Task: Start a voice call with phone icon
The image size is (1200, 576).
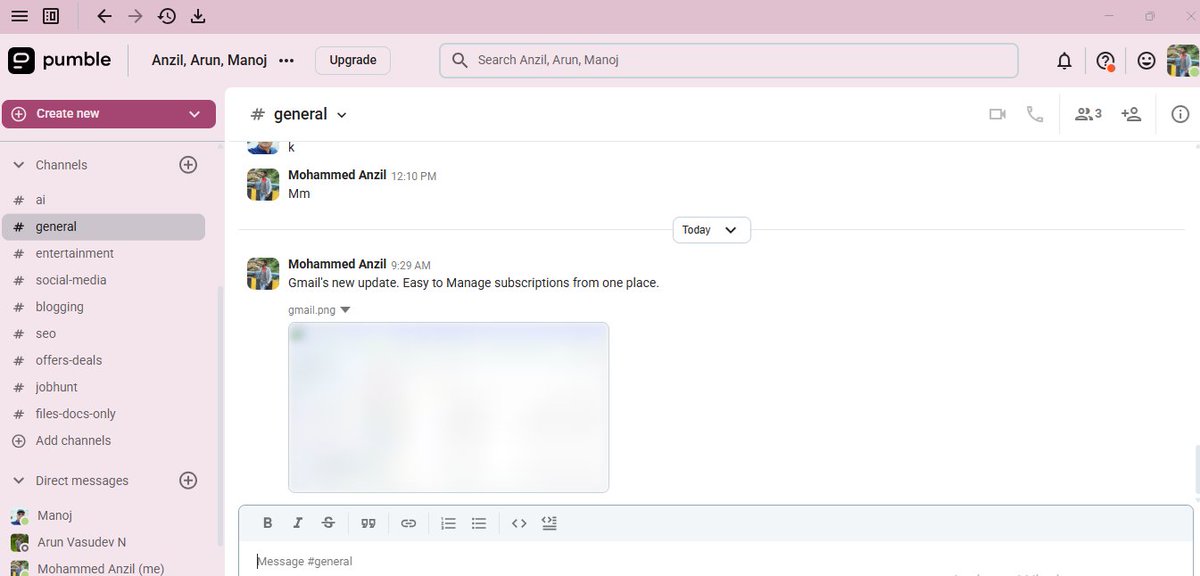Action: pos(1035,114)
